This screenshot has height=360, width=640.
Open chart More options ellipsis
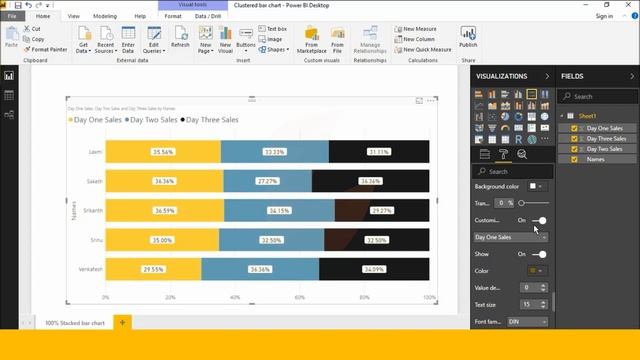click(x=431, y=100)
